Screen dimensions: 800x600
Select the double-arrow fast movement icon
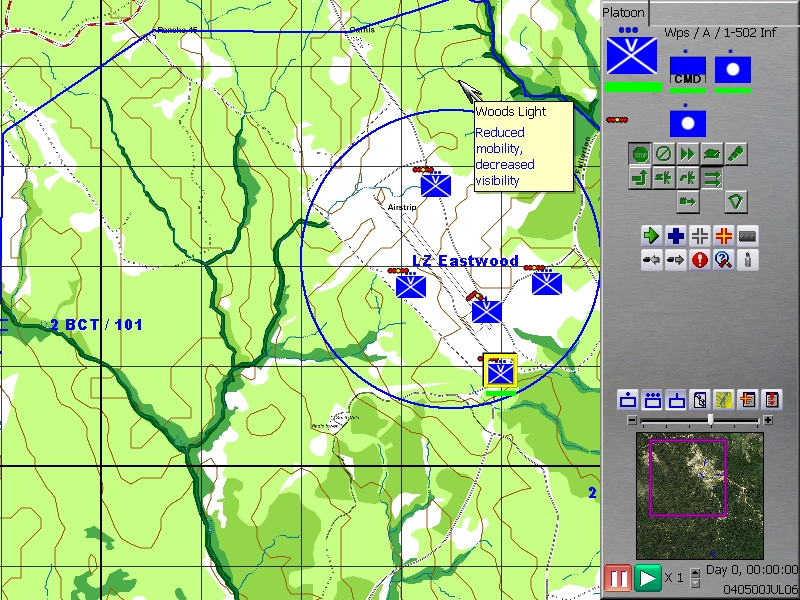(688, 153)
